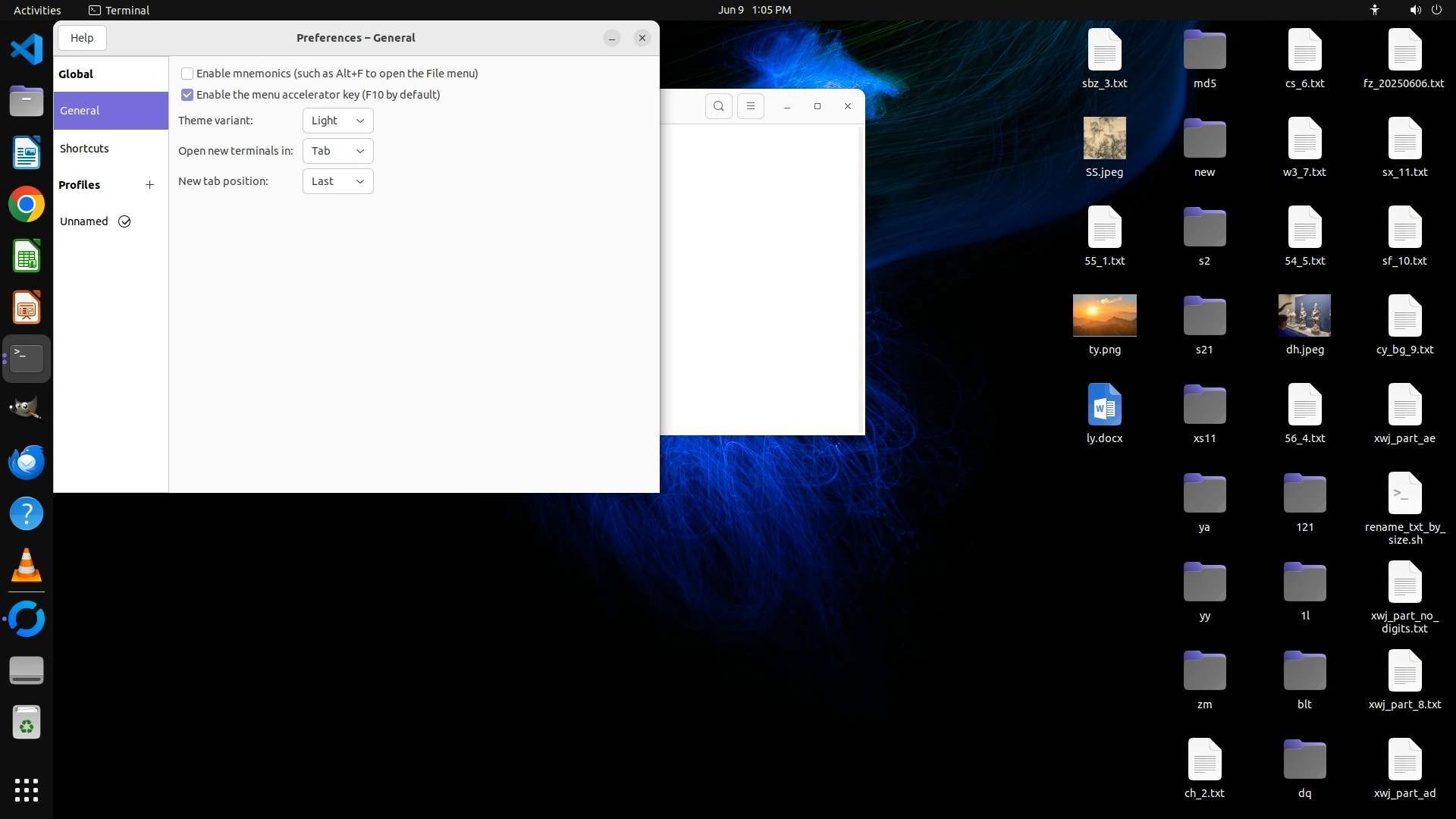Click the Activities button
The width and height of the screenshot is (1456, 819).
point(37,10)
